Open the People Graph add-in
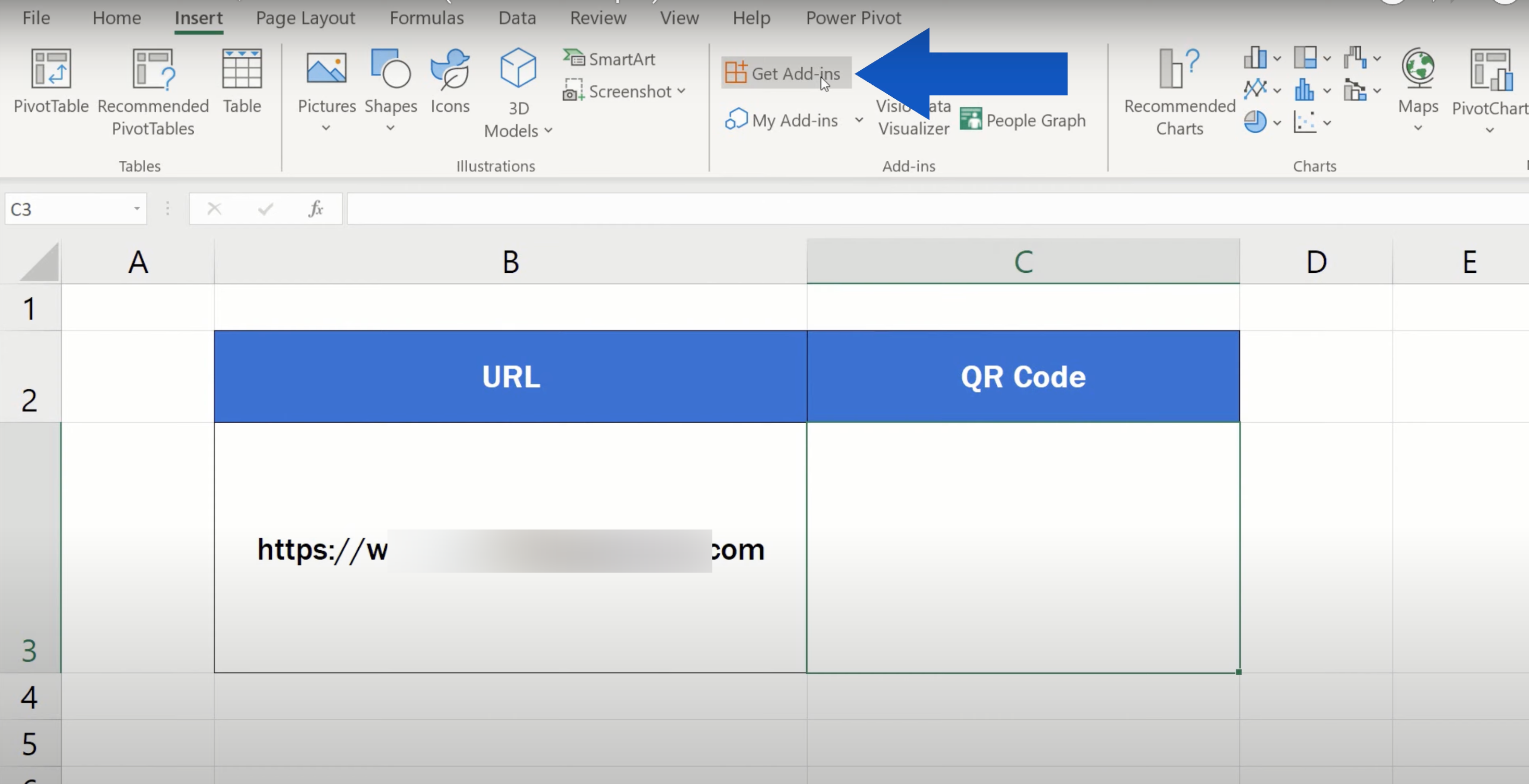Screen dimensions: 1529x784 (1023, 120)
